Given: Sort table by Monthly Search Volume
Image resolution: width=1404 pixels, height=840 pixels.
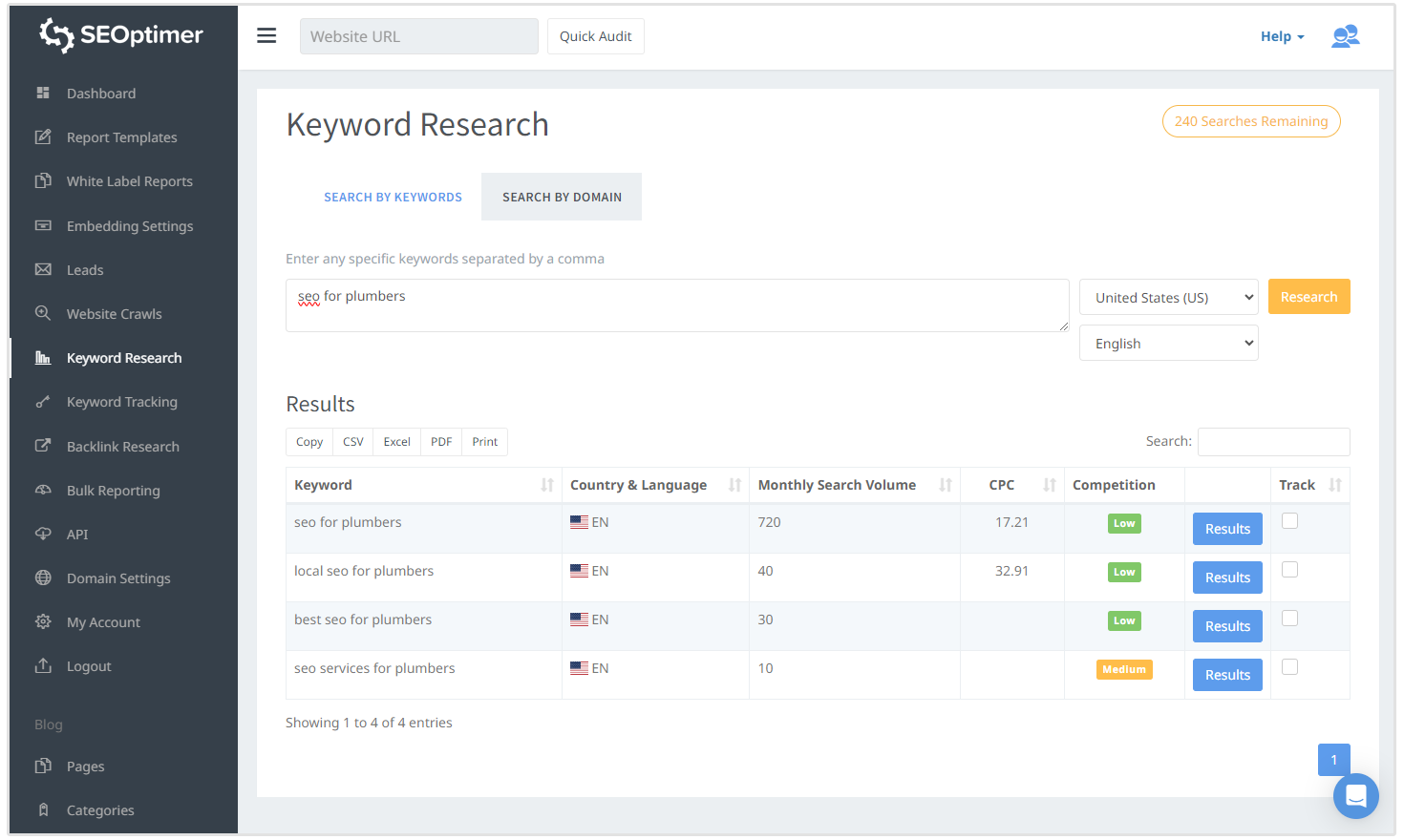Looking at the screenshot, I should click(944, 485).
